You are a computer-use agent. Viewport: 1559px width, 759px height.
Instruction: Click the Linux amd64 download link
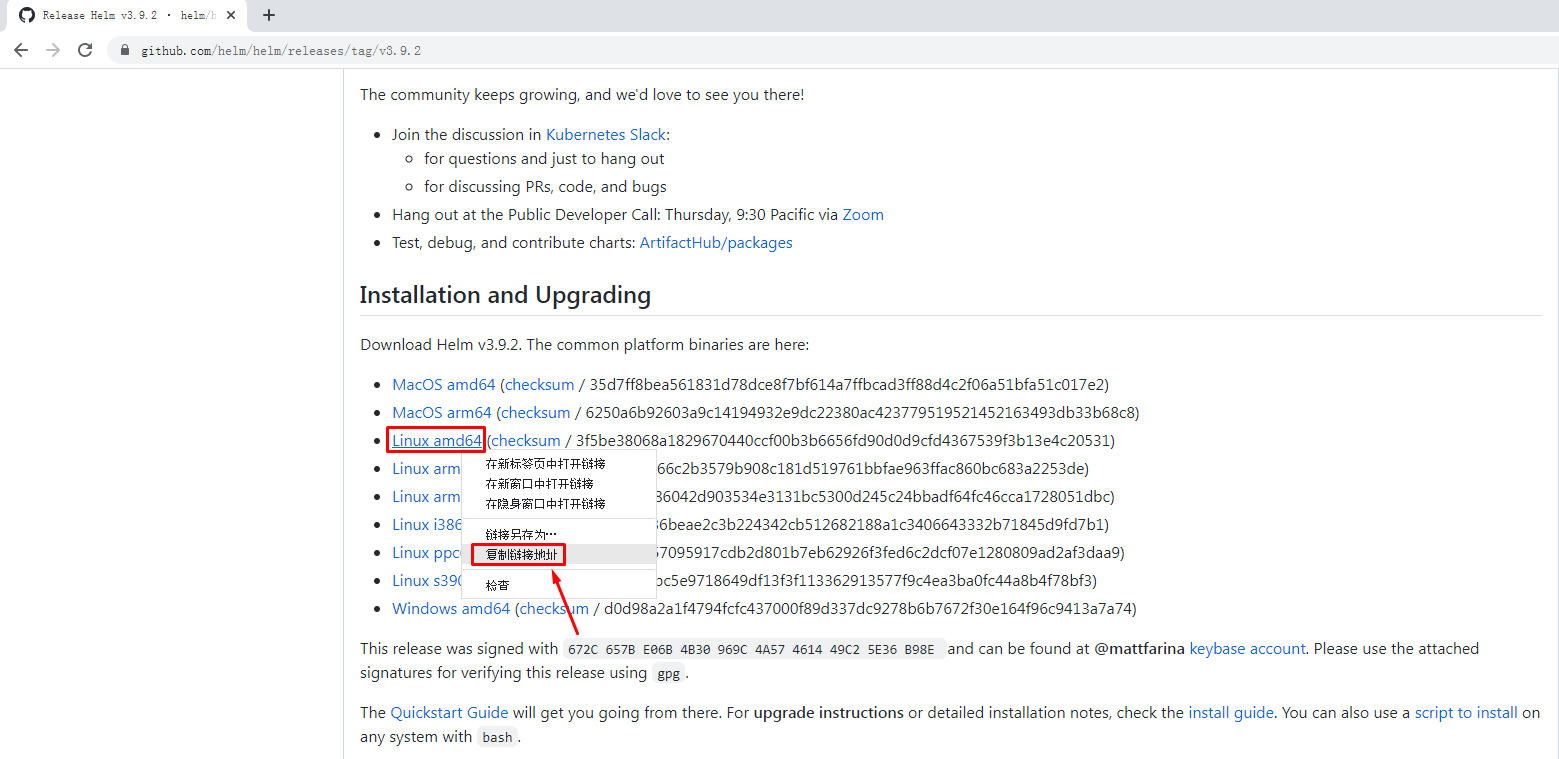click(x=437, y=440)
